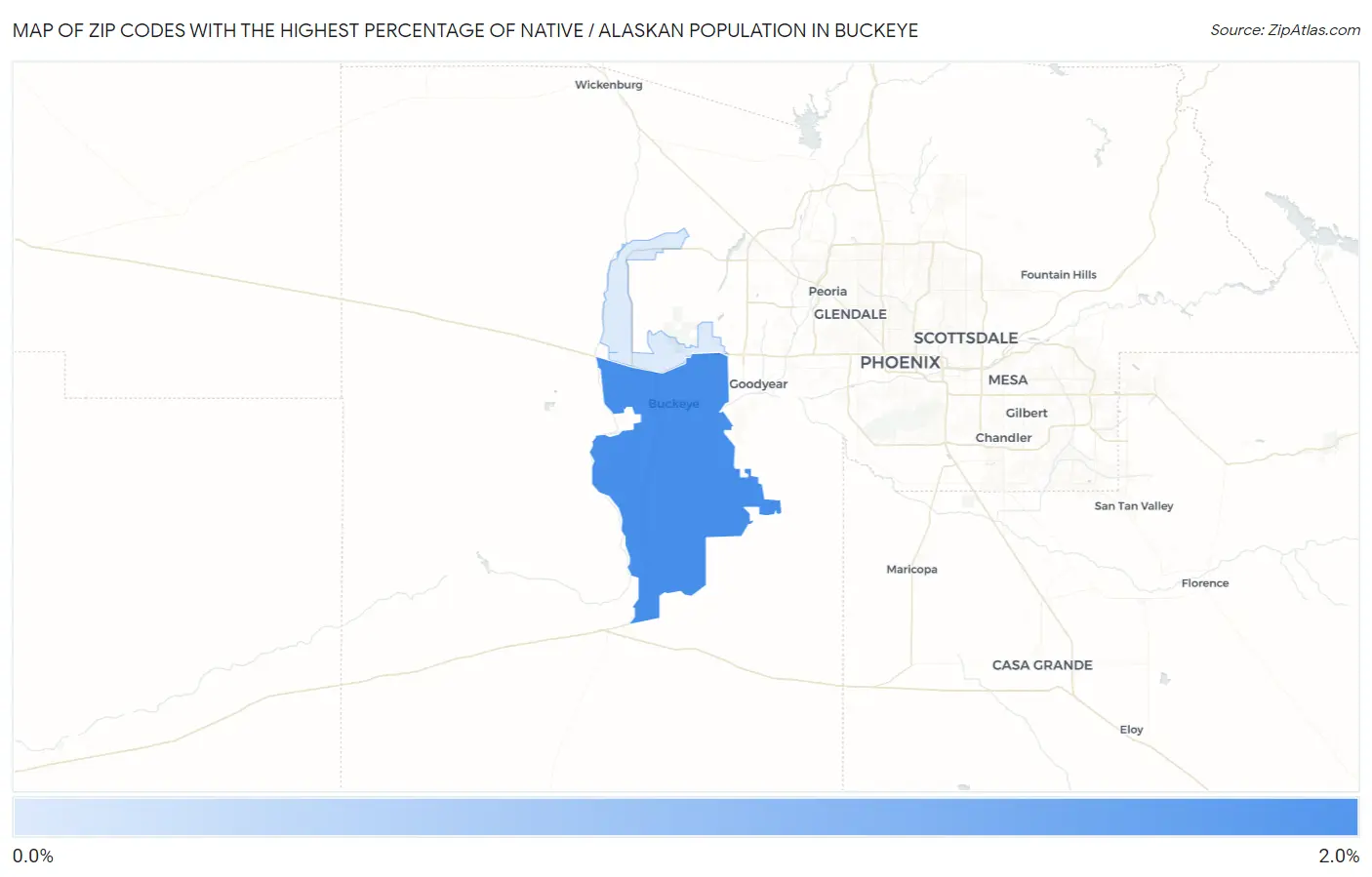Click the Buckeye label on blue region
Screen dimensions: 1372x877
pos(673,404)
